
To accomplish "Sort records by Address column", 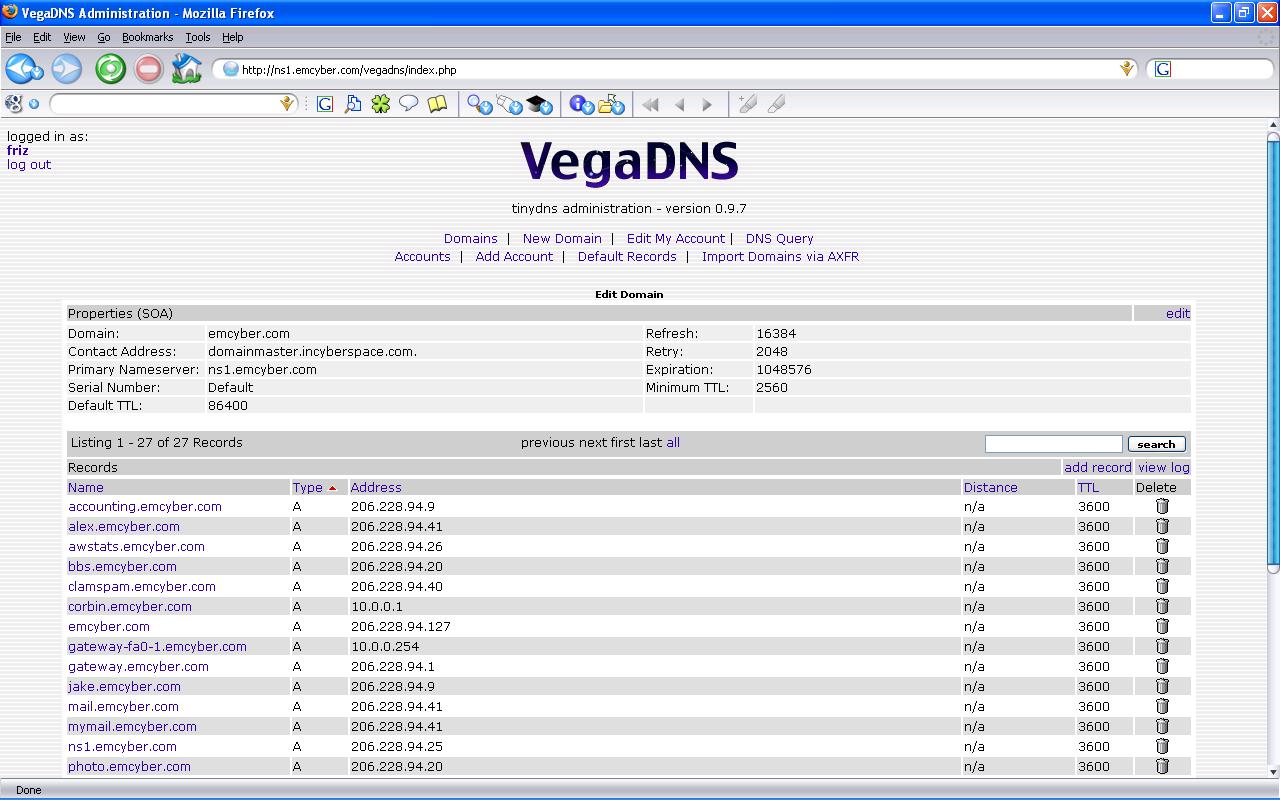I will click(376, 487).
